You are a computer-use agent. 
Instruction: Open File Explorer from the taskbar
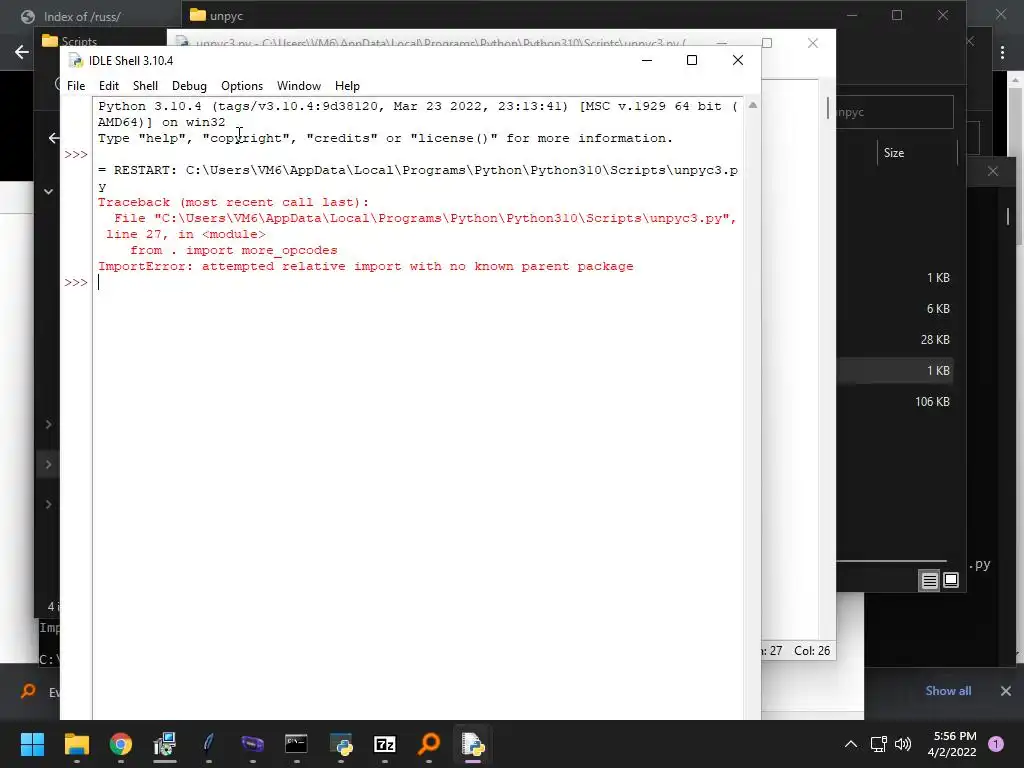pyautogui.click(x=76, y=744)
